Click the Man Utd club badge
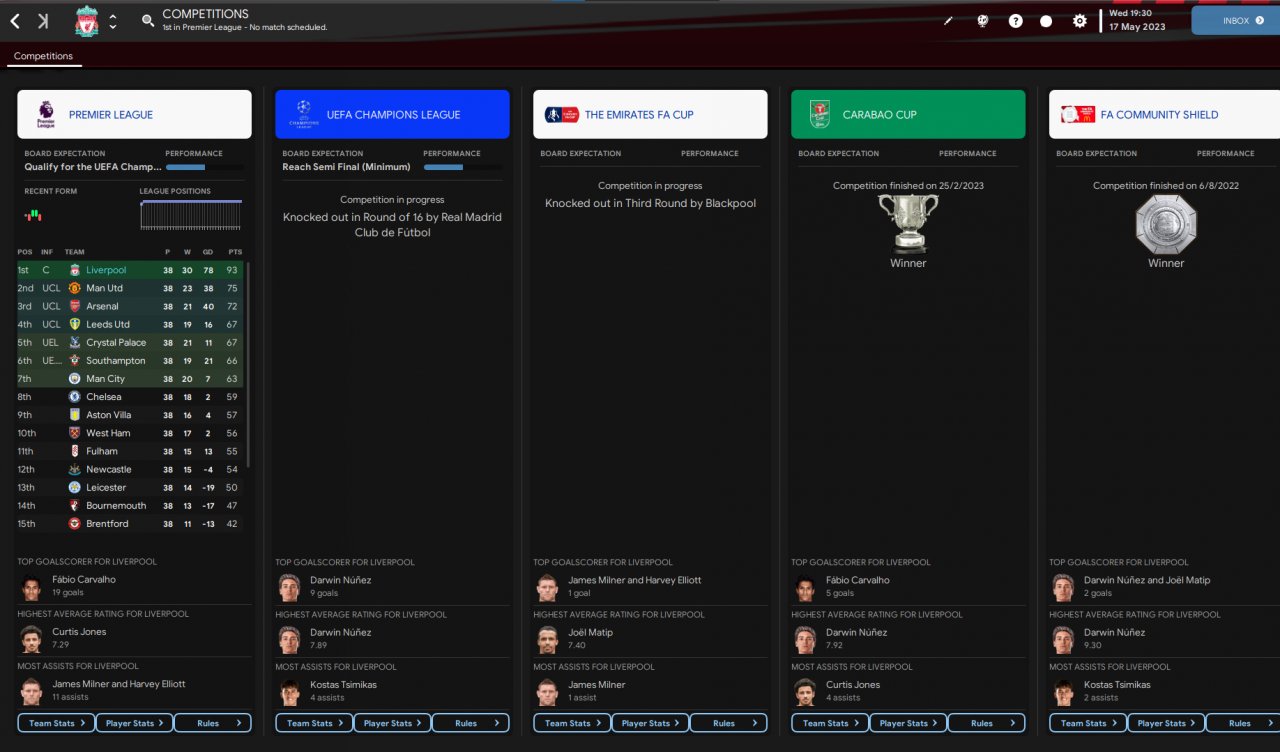This screenshot has width=1280, height=752. [x=74, y=288]
